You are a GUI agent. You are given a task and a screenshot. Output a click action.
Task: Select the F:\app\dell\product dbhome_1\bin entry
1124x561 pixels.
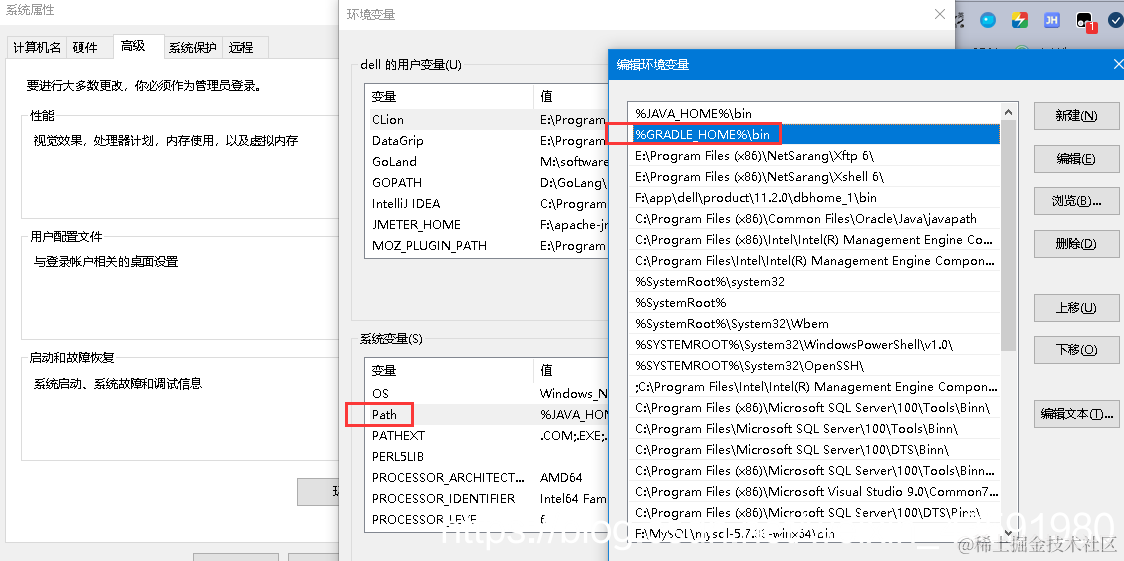[x=814, y=197]
